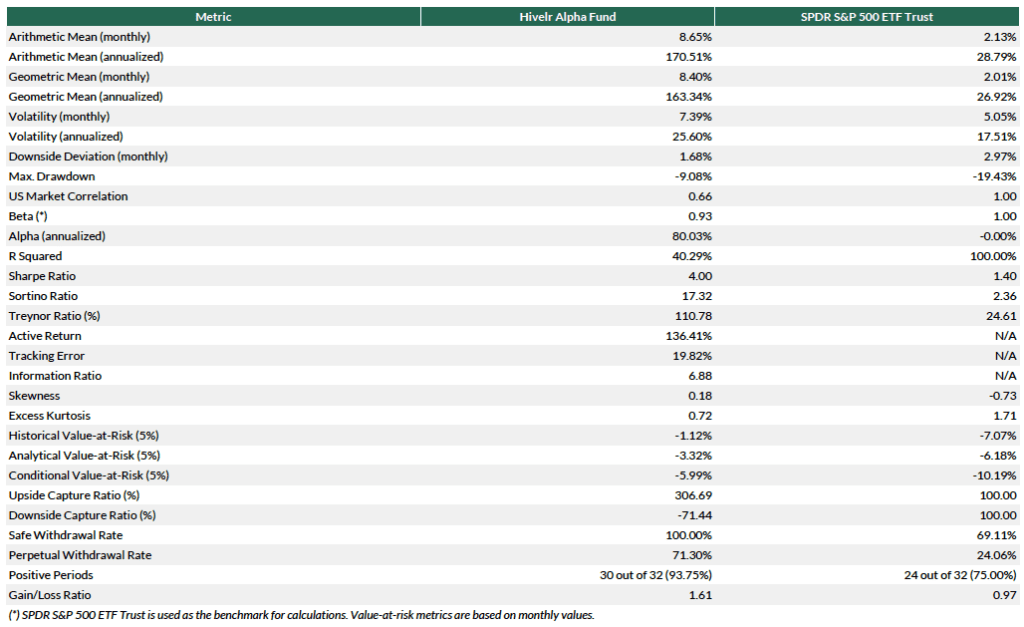Select the Downside Deviation (monthly) label

[88, 157]
